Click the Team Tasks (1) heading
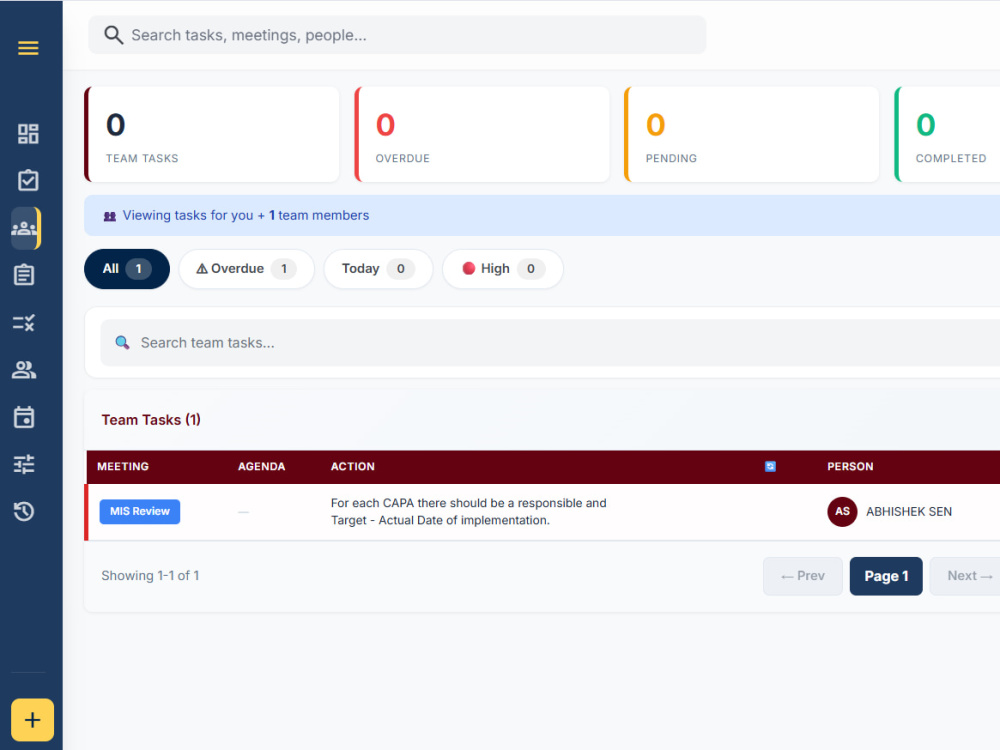The height and width of the screenshot is (750, 1000). click(151, 420)
